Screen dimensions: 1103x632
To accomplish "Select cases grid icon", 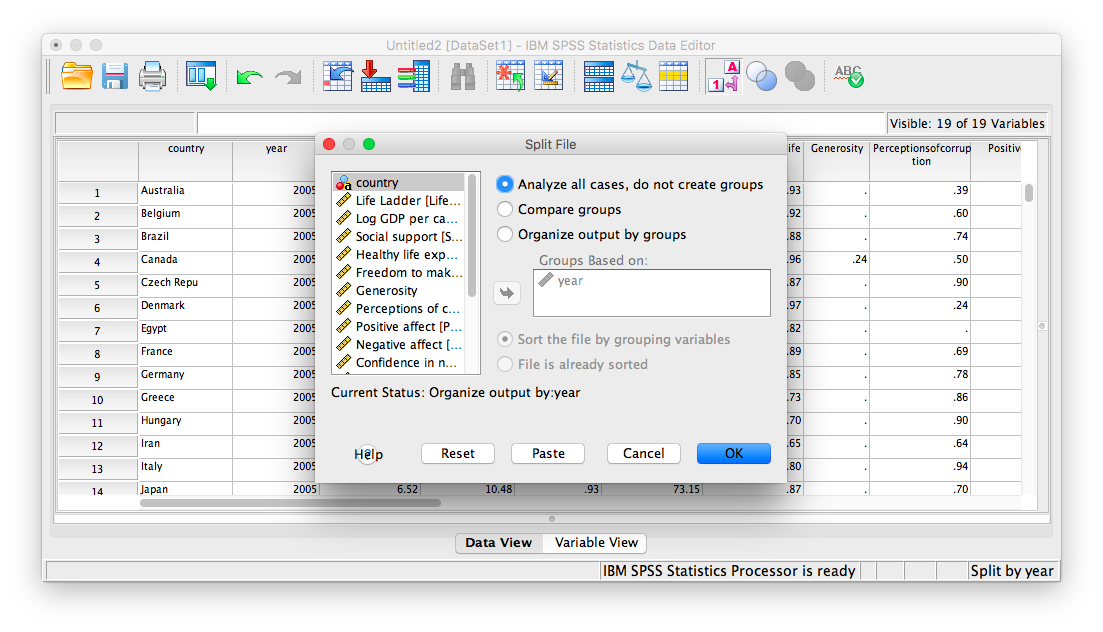I will coord(673,77).
